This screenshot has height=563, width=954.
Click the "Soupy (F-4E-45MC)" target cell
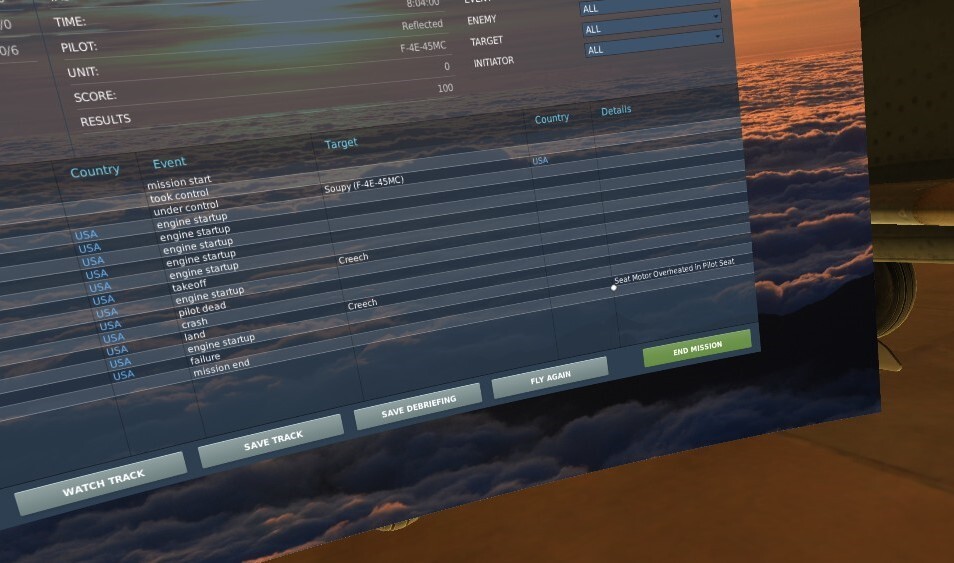(x=363, y=184)
